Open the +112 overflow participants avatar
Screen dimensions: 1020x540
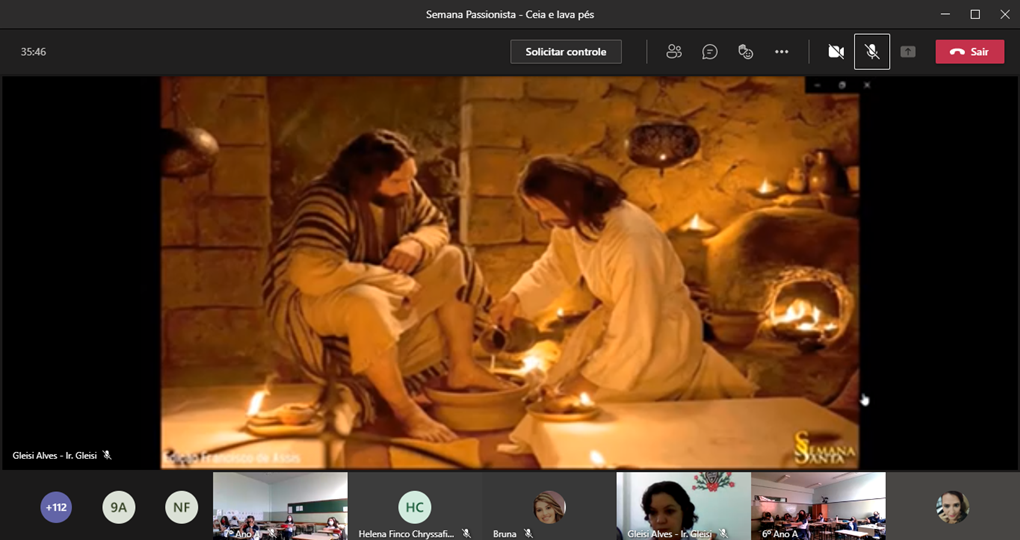pyautogui.click(x=56, y=507)
